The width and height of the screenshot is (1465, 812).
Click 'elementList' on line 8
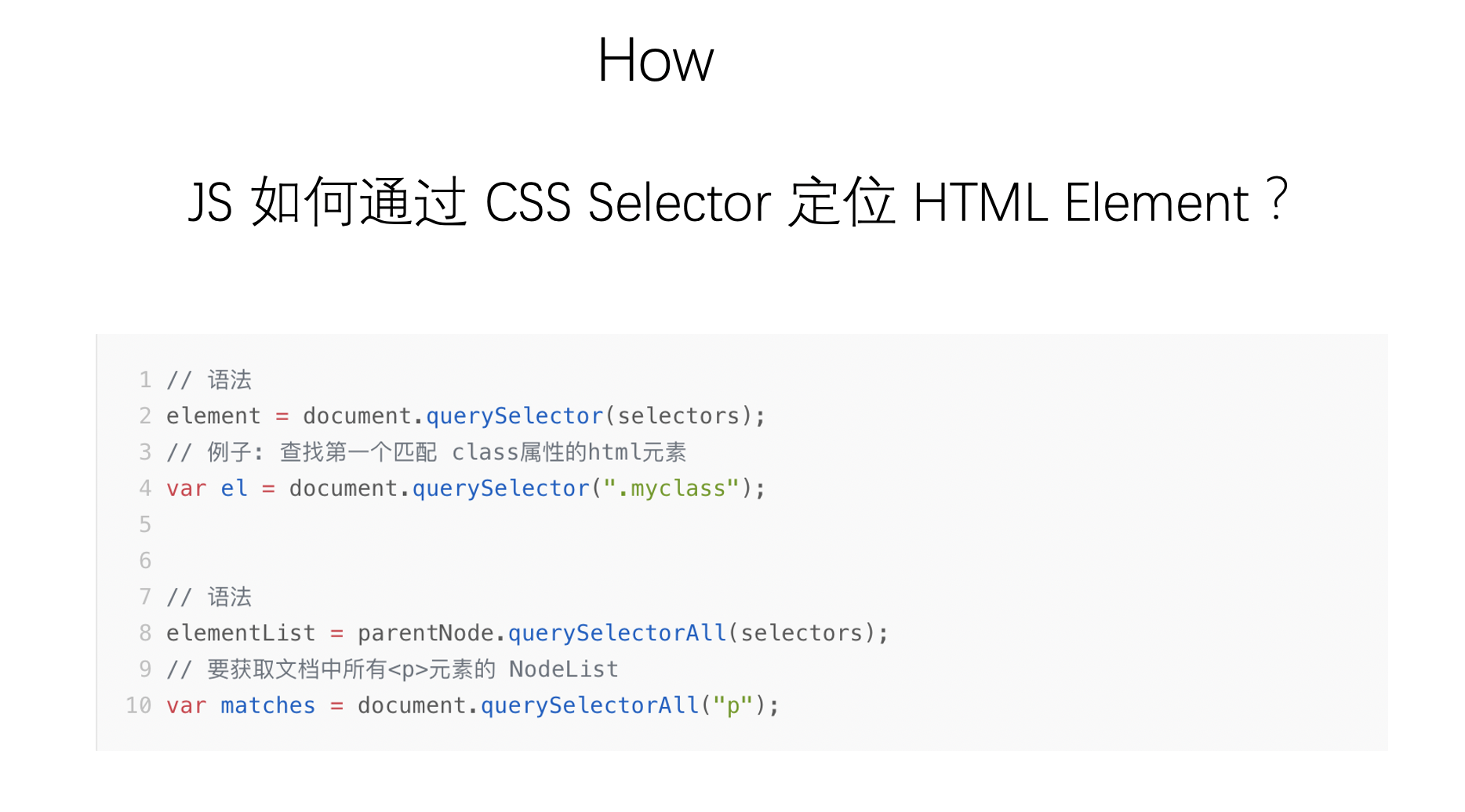[x=241, y=633]
